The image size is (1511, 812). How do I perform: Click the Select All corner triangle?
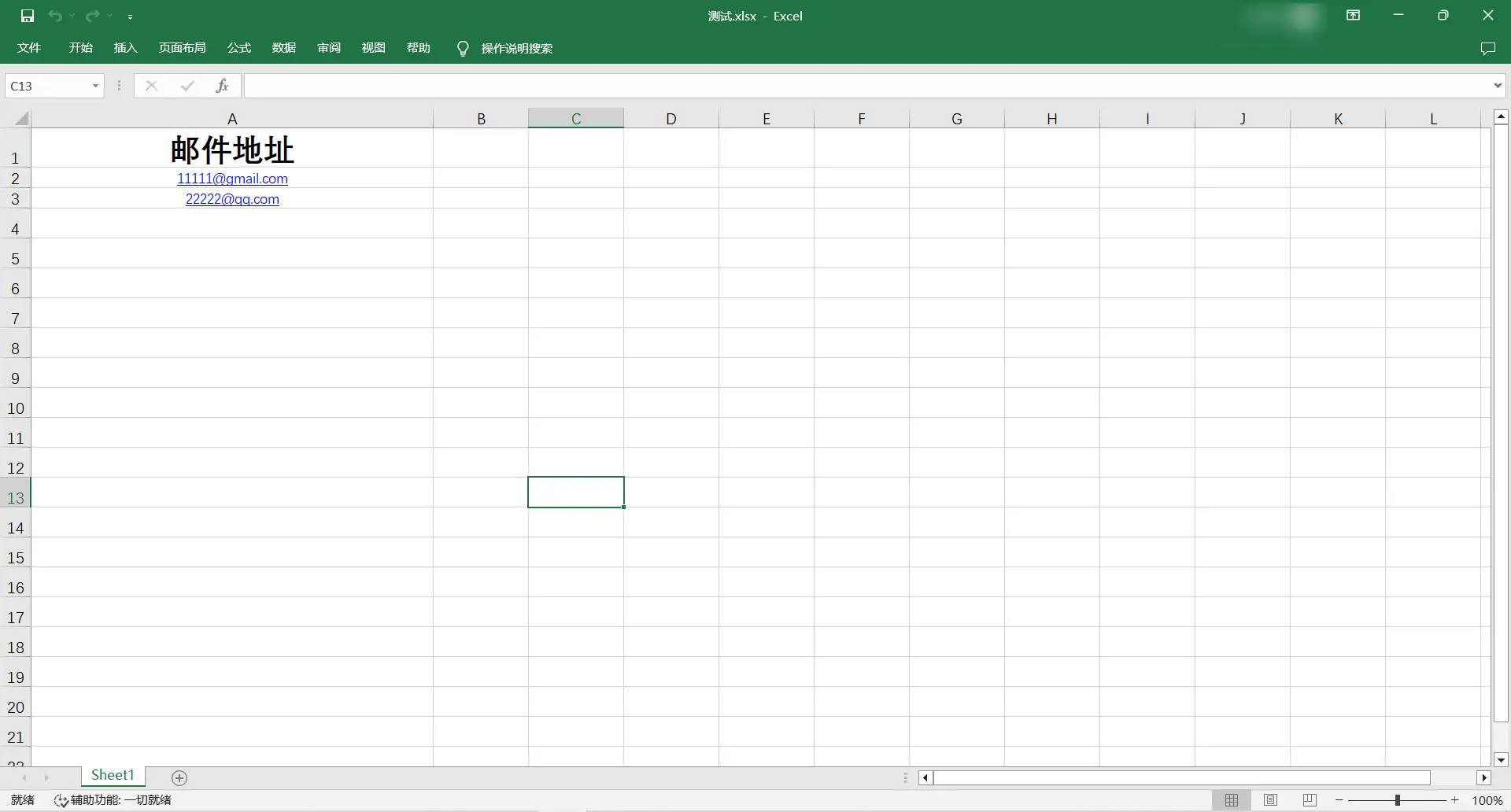[x=21, y=119]
